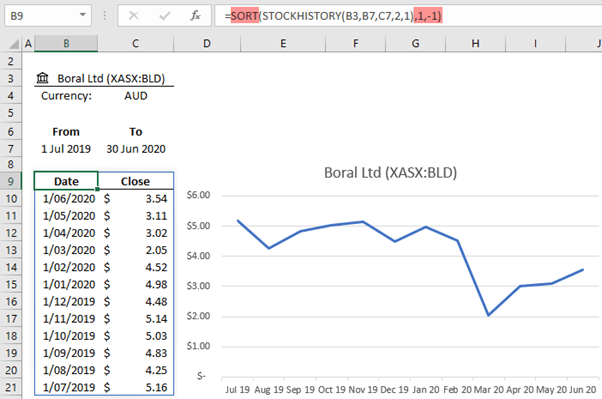The width and height of the screenshot is (602, 399).
Task: Select row 9 header
Action: tap(11, 181)
